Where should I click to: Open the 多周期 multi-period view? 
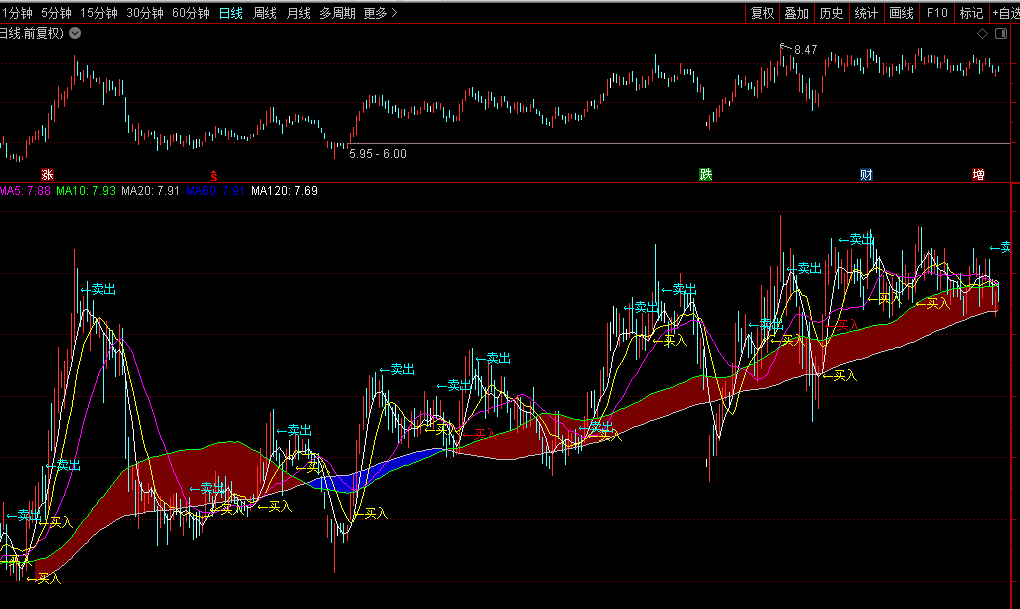click(x=337, y=13)
